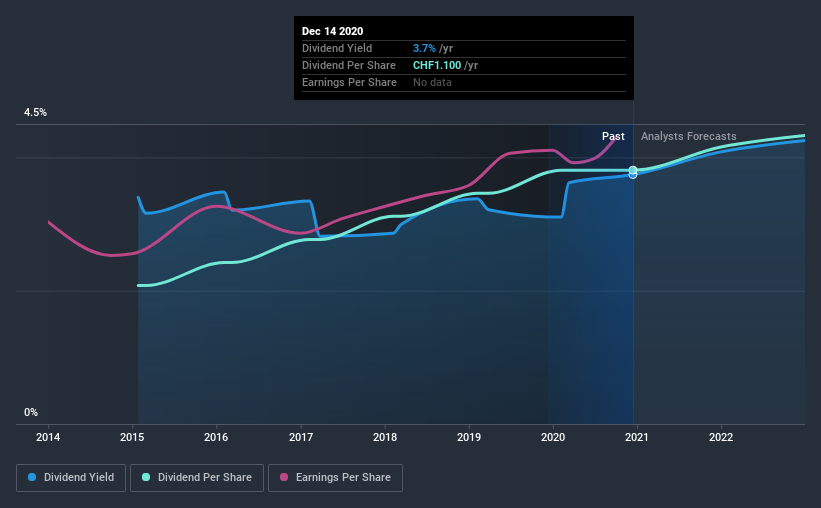The height and width of the screenshot is (508, 821).
Task: Click the 2019 x-axis label
Action: pyautogui.click(x=469, y=437)
